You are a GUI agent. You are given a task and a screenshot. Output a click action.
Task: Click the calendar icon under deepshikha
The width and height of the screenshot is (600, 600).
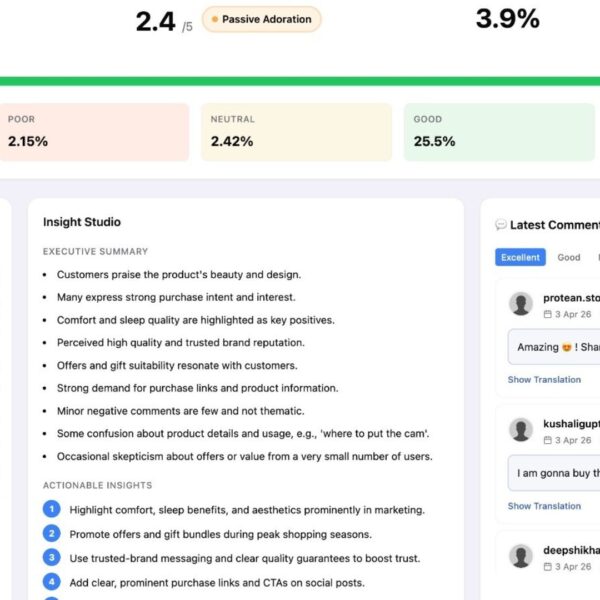tap(547, 566)
